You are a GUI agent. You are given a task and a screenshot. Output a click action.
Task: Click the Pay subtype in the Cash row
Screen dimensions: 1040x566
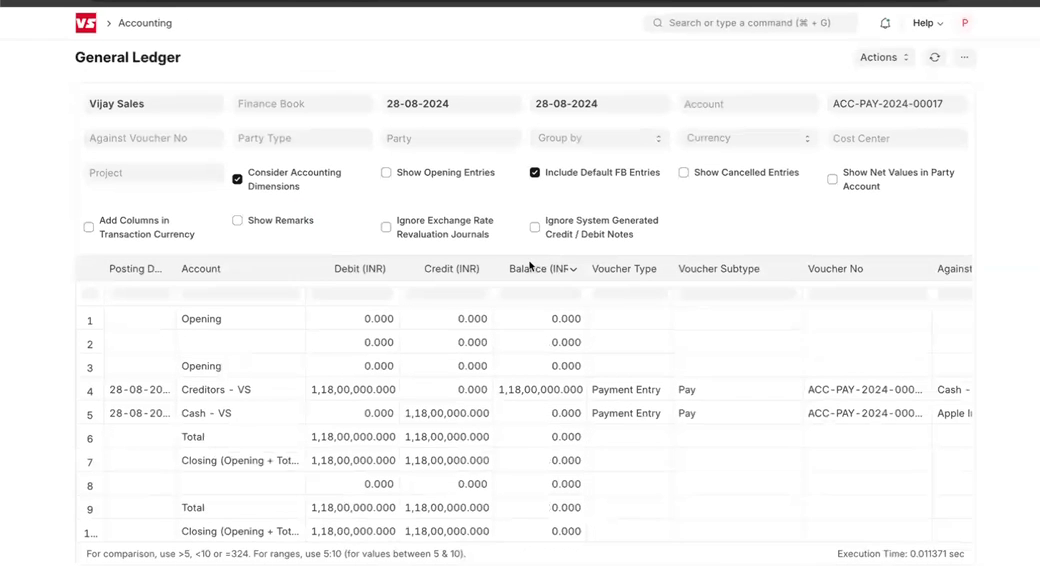686,413
